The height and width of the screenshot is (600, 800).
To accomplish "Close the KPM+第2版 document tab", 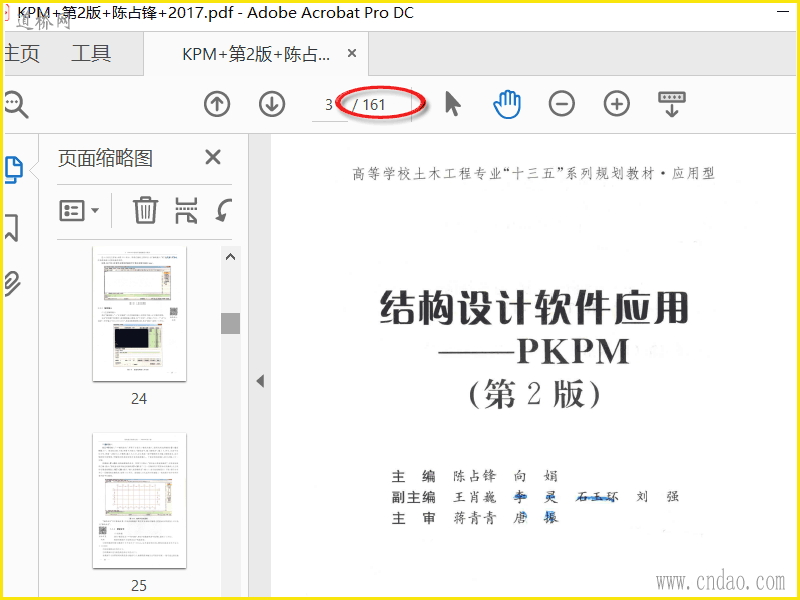I will [352, 53].
